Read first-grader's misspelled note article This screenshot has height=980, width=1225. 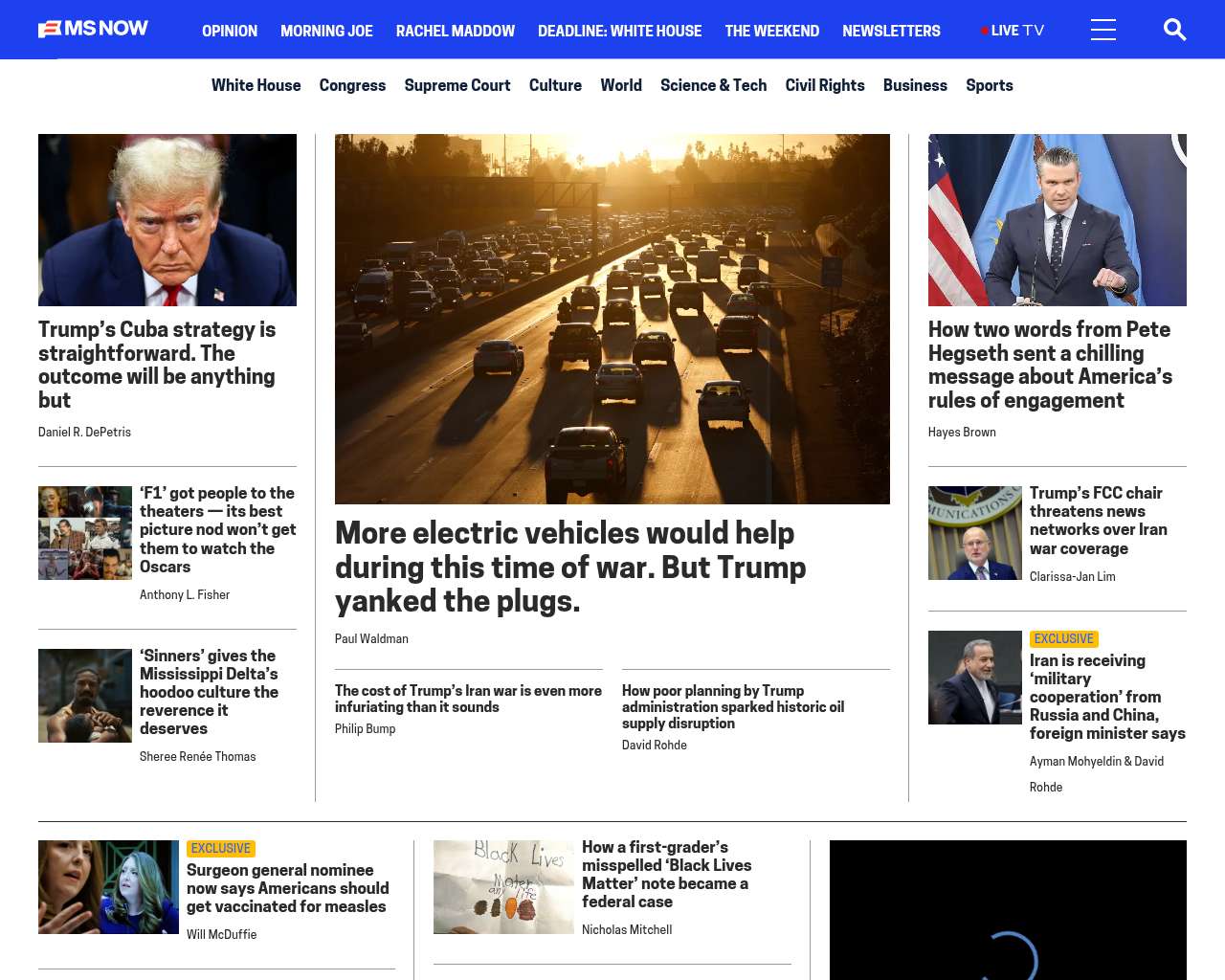tap(667, 875)
